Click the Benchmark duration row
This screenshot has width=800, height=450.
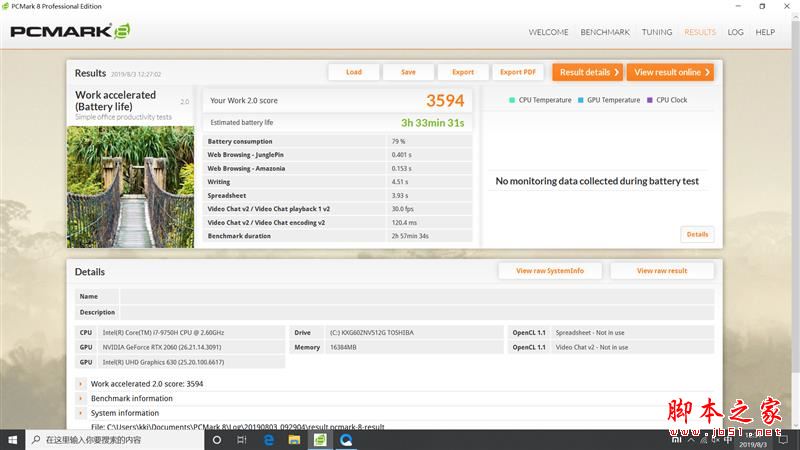[337, 236]
